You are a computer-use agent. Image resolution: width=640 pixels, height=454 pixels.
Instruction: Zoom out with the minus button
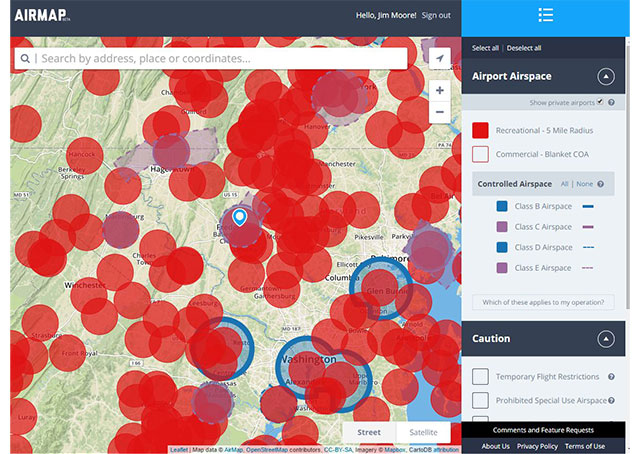(x=440, y=112)
